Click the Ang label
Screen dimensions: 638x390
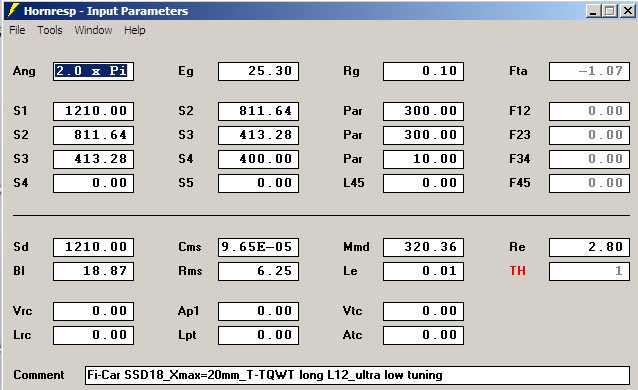coord(24,71)
